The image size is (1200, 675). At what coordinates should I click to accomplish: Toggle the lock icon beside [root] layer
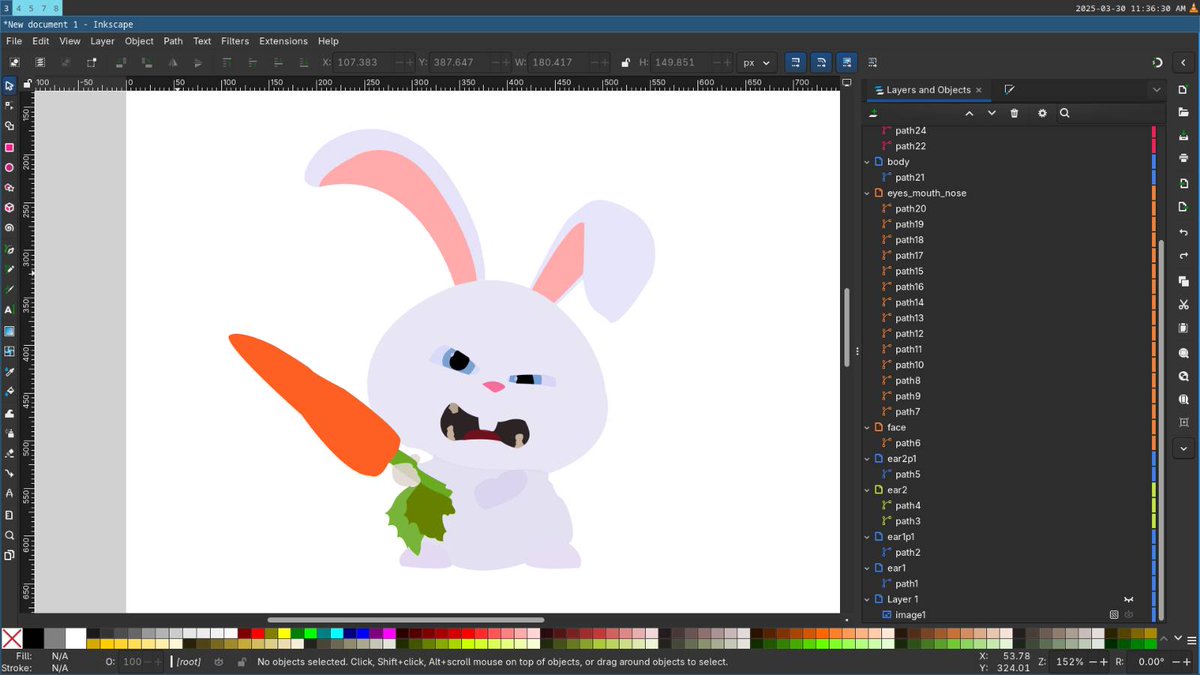tap(241, 662)
